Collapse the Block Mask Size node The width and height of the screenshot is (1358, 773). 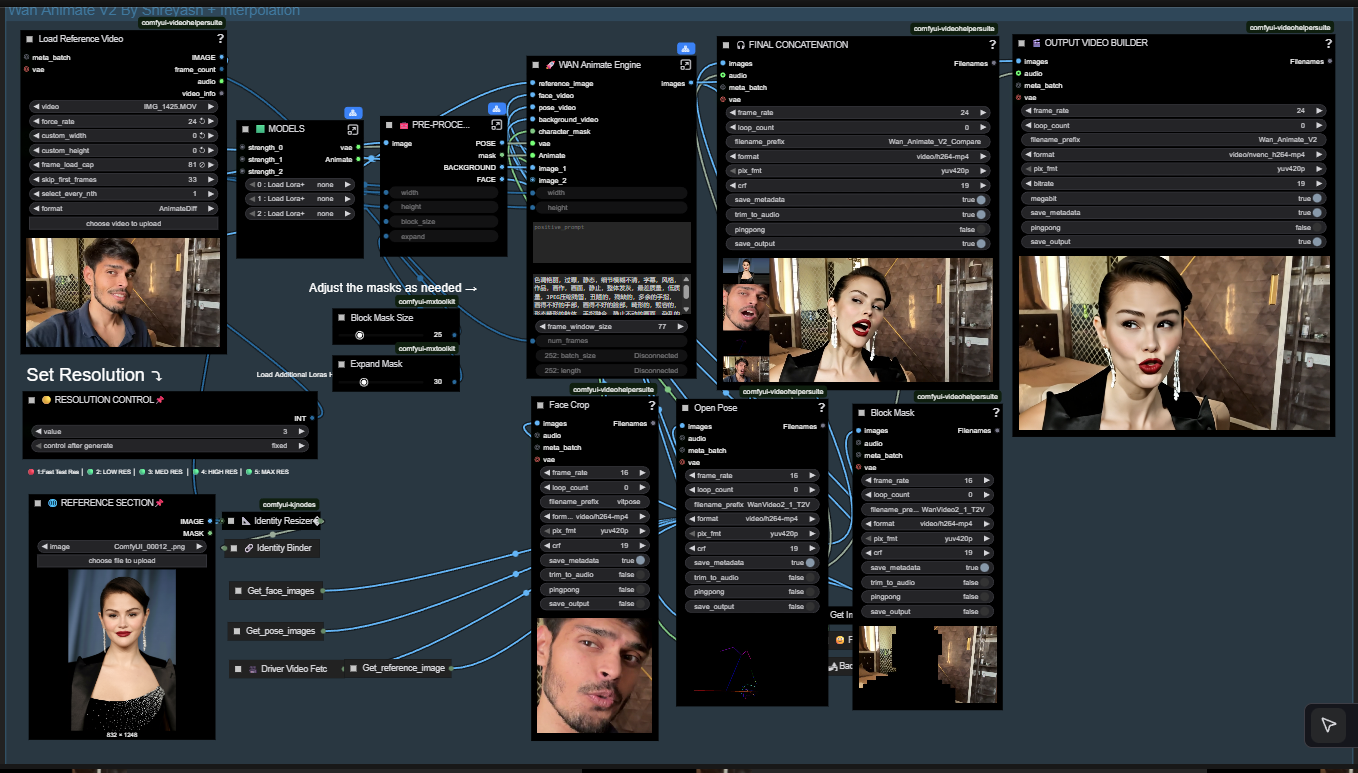(341, 318)
